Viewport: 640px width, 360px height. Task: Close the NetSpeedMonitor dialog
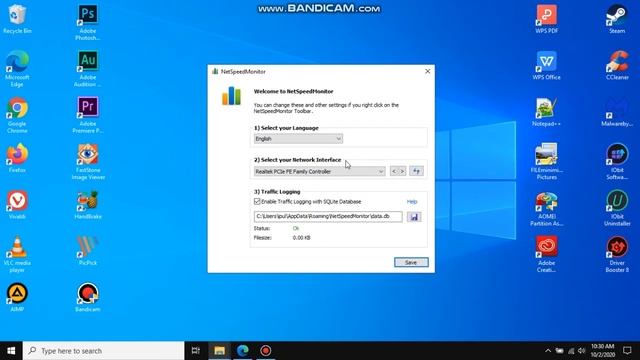(427, 71)
